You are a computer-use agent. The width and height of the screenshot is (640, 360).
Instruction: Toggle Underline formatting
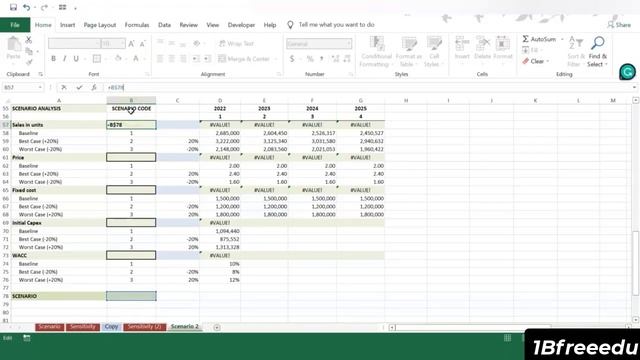coord(76,59)
